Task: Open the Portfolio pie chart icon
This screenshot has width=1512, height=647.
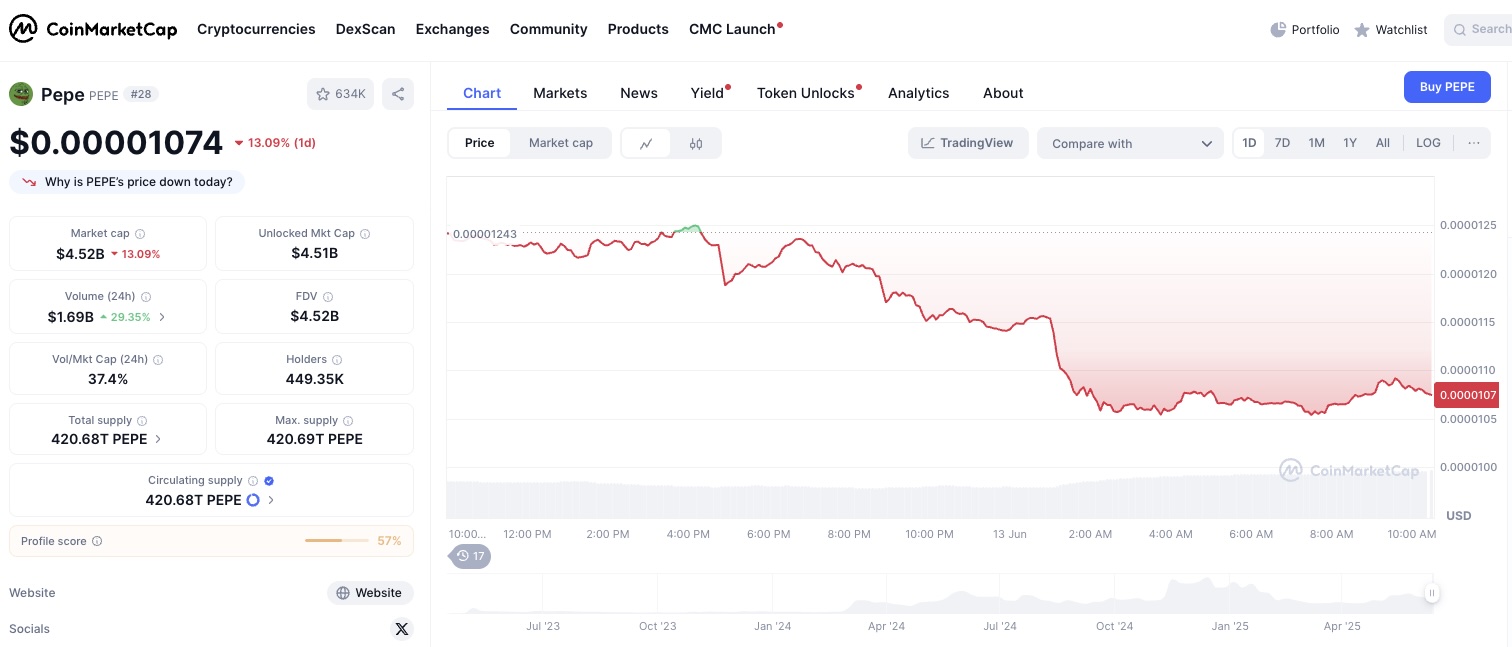Action: (1278, 30)
